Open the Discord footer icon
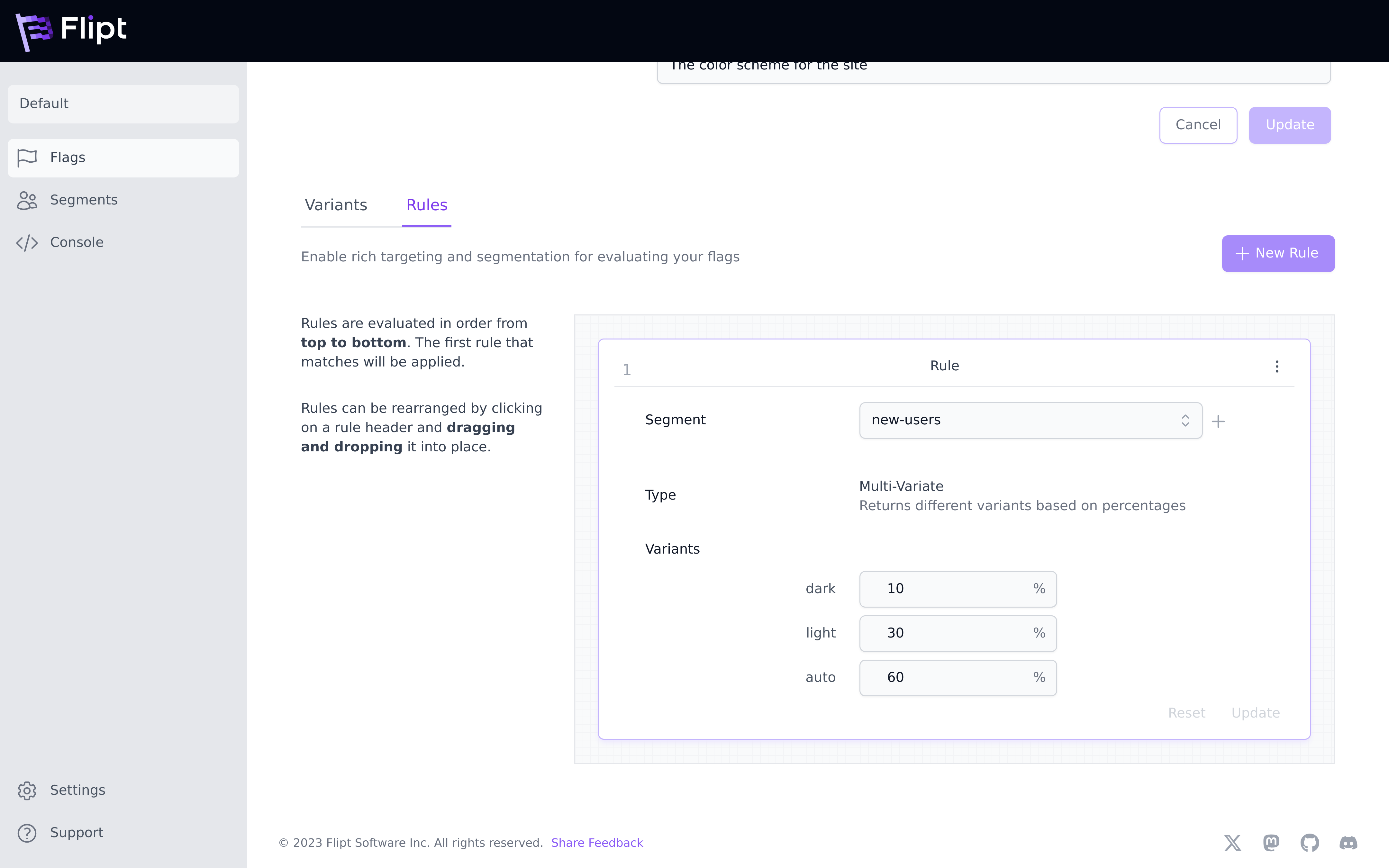This screenshot has width=1389, height=868. point(1348,843)
